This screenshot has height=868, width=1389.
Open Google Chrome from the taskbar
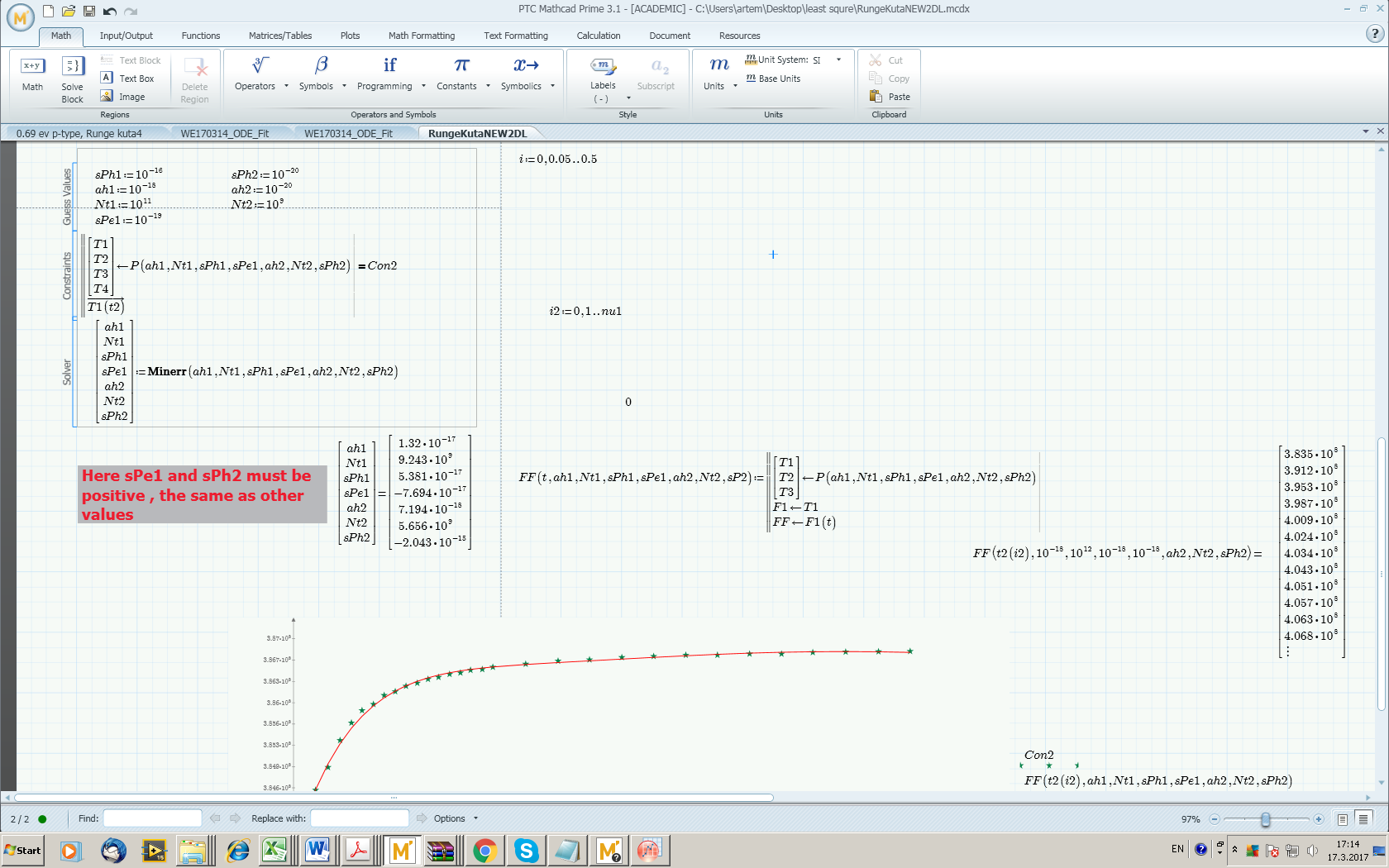[x=484, y=850]
